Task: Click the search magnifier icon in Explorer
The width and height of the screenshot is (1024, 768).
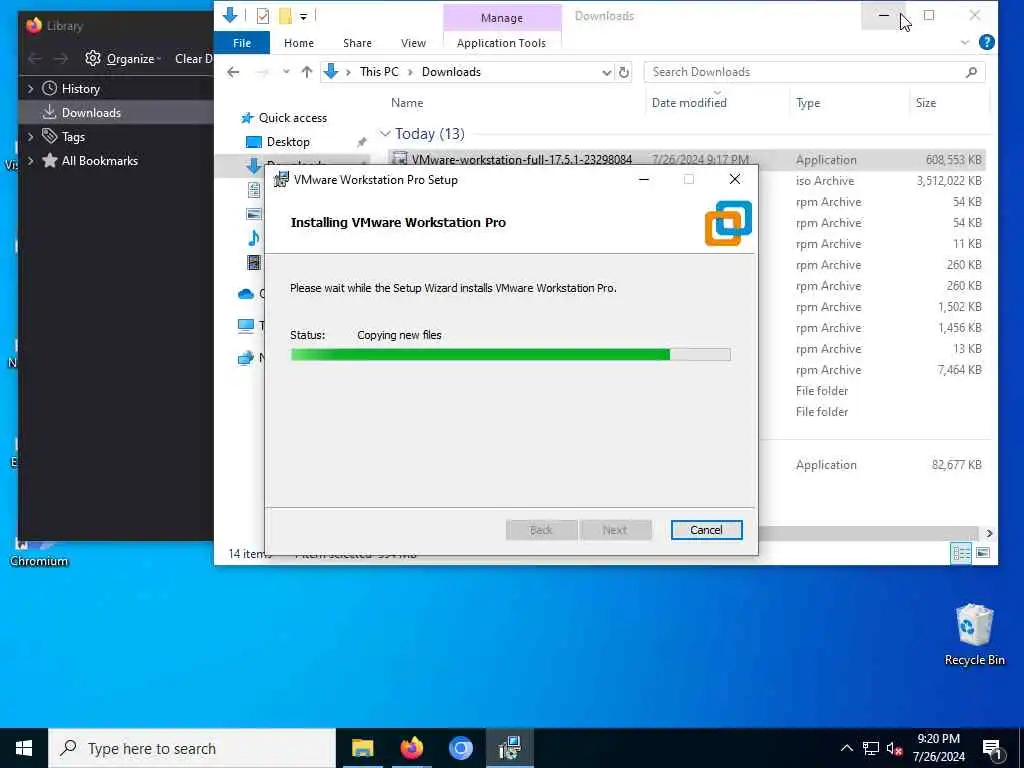Action: coord(971,72)
